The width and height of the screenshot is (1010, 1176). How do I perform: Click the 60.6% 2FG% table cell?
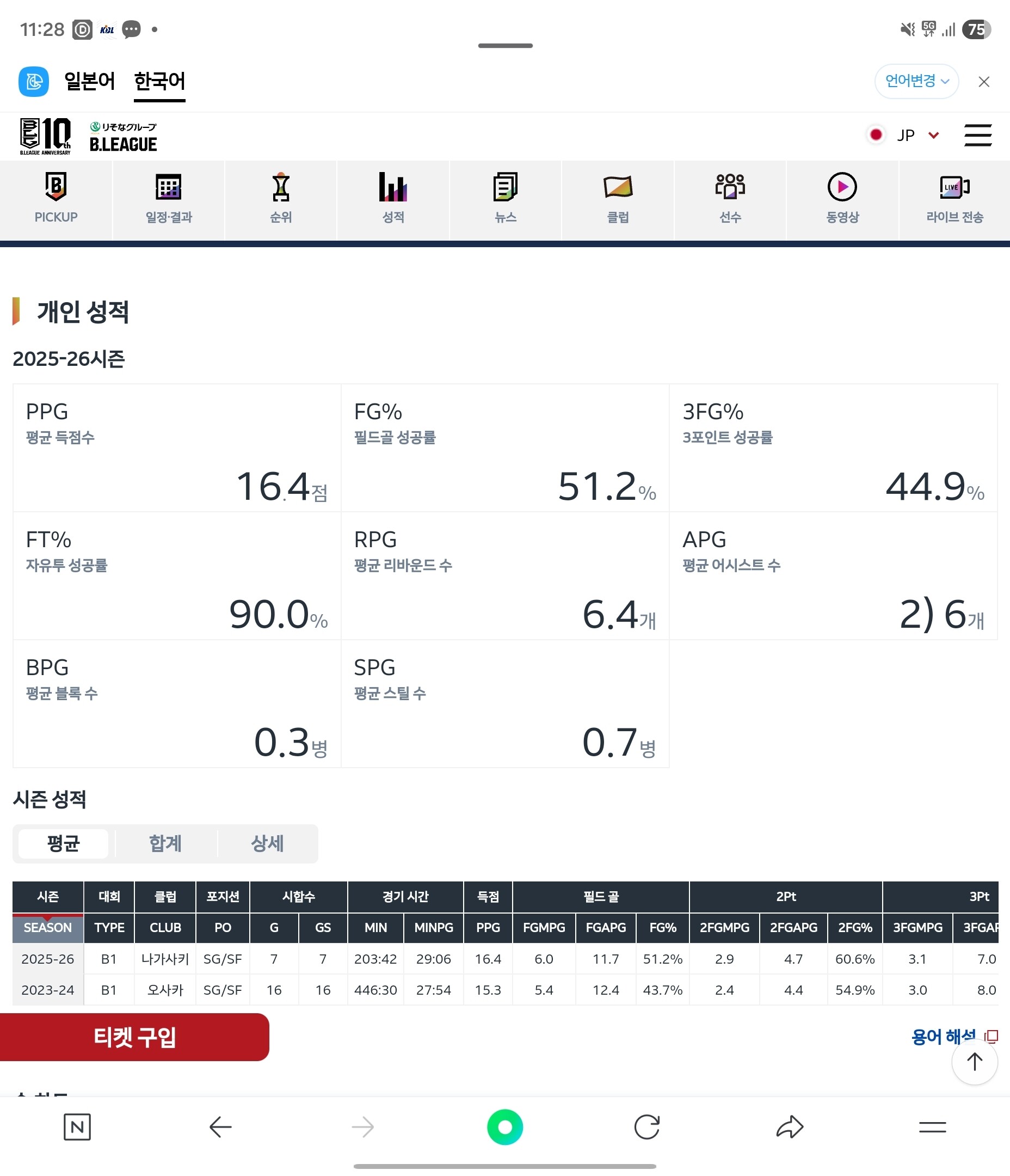855,959
